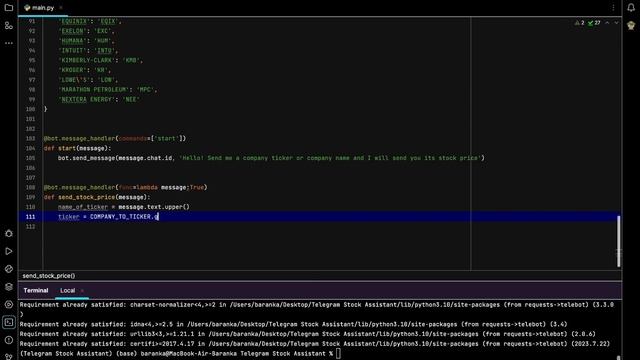Open the layered stack tool window
The height and width of the screenshot is (360, 640).
(x=9, y=287)
